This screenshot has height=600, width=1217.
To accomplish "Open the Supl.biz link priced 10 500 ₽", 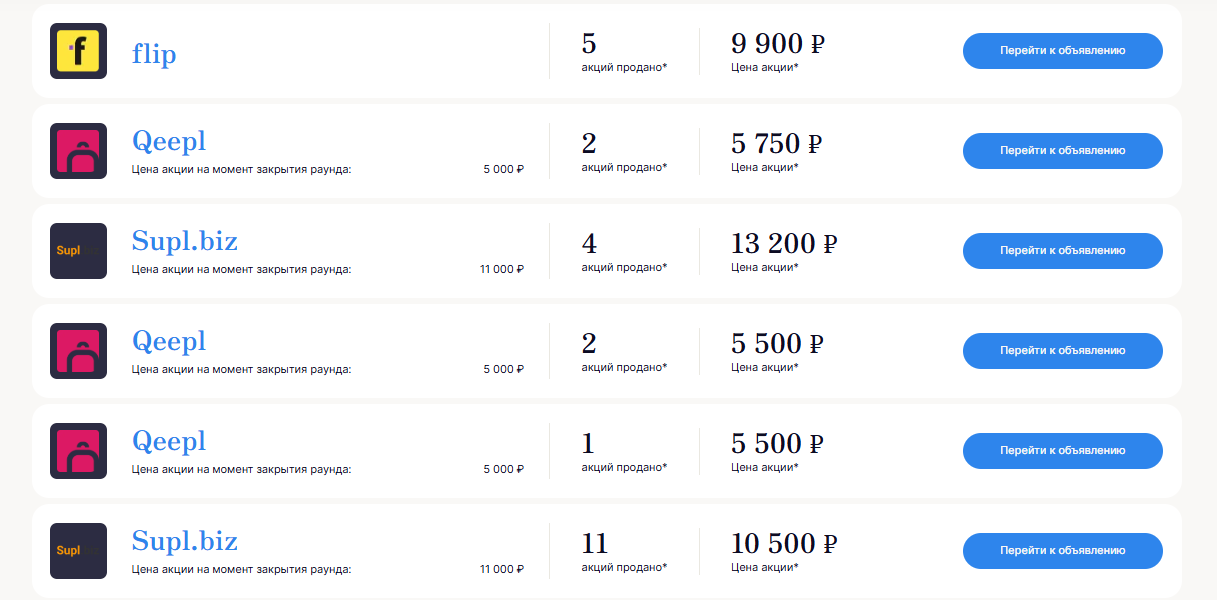I will (x=185, y=541).
